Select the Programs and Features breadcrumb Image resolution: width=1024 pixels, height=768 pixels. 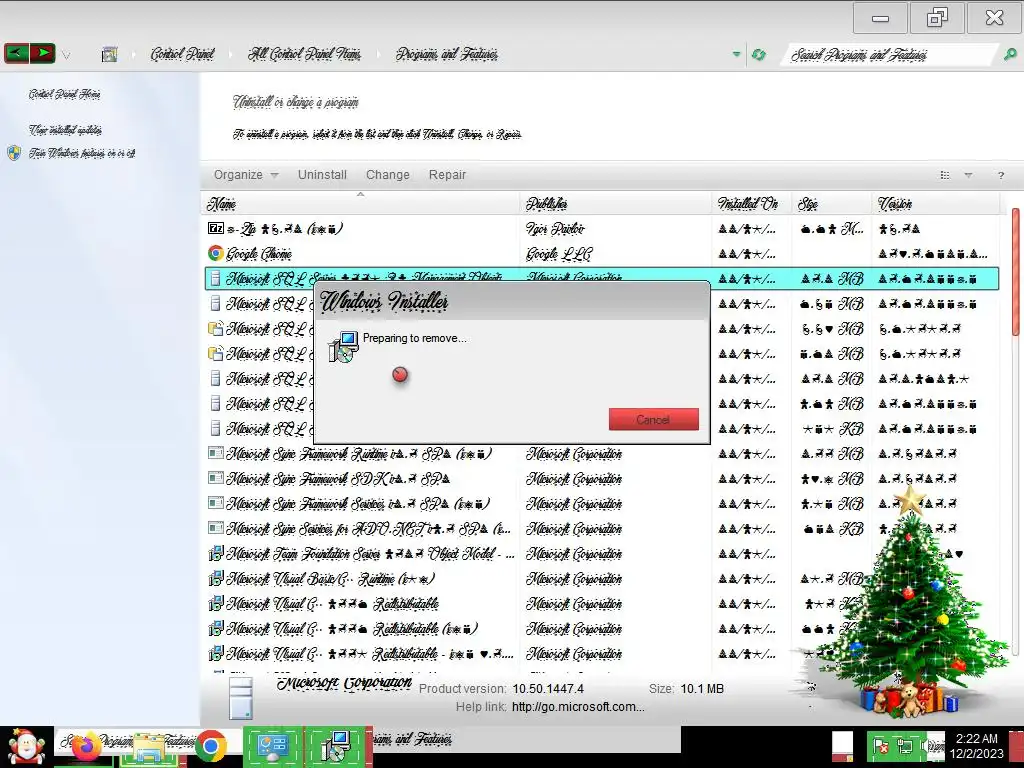point(447,54)
